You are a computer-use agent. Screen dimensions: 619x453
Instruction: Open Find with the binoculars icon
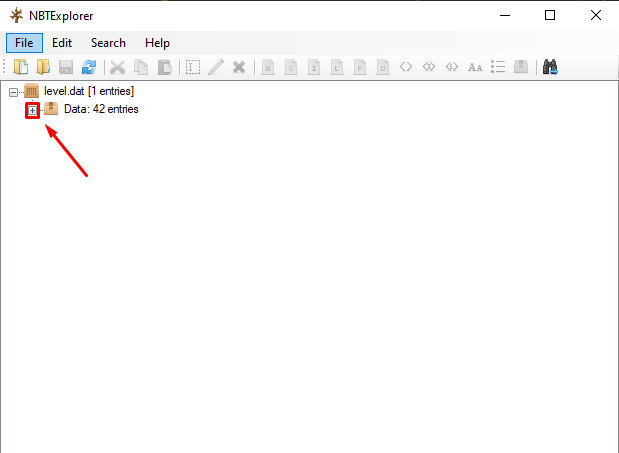(549, 67)
